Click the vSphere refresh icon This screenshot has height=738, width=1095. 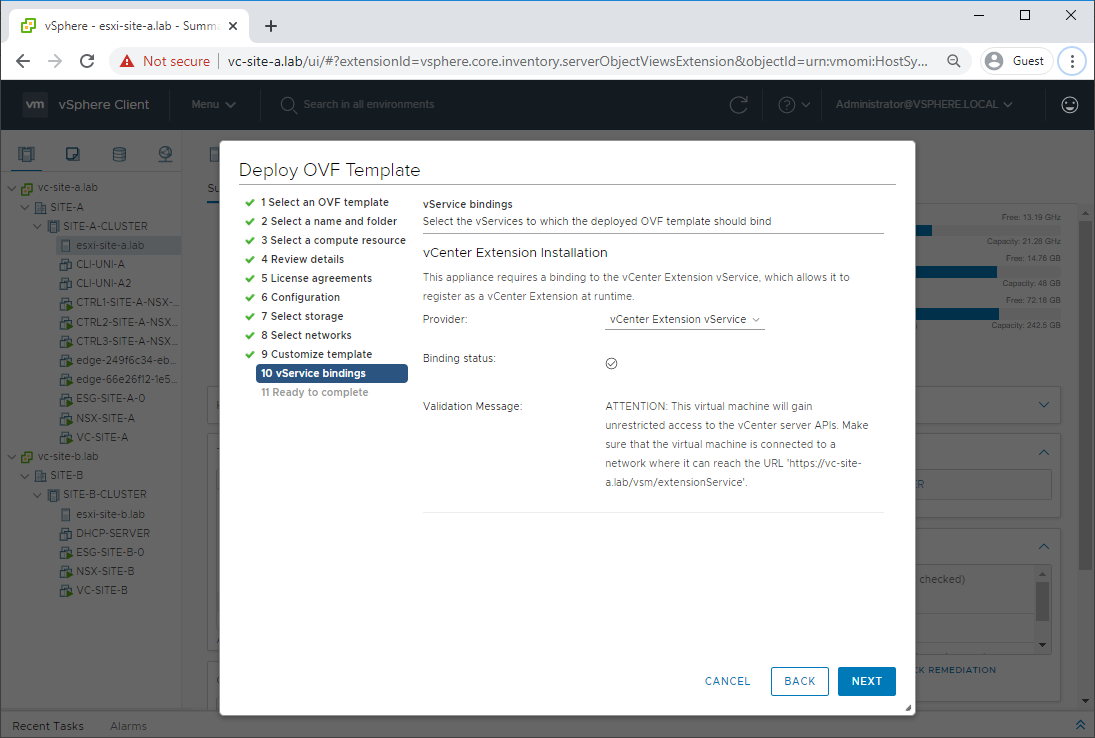click(x=738, y=105)
